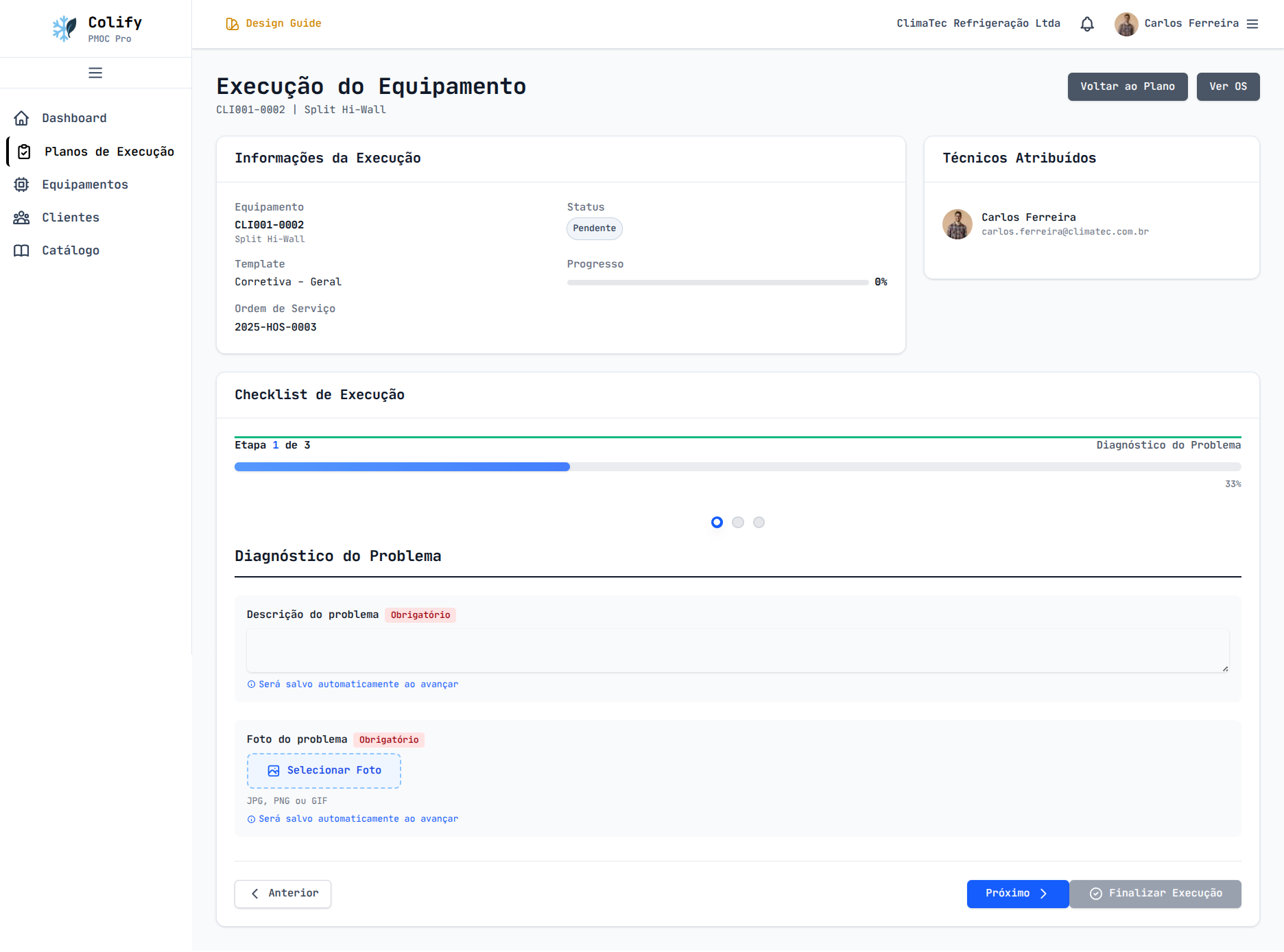
Task: Click the Ver OS button
Action: click(x=1228, y=86)
